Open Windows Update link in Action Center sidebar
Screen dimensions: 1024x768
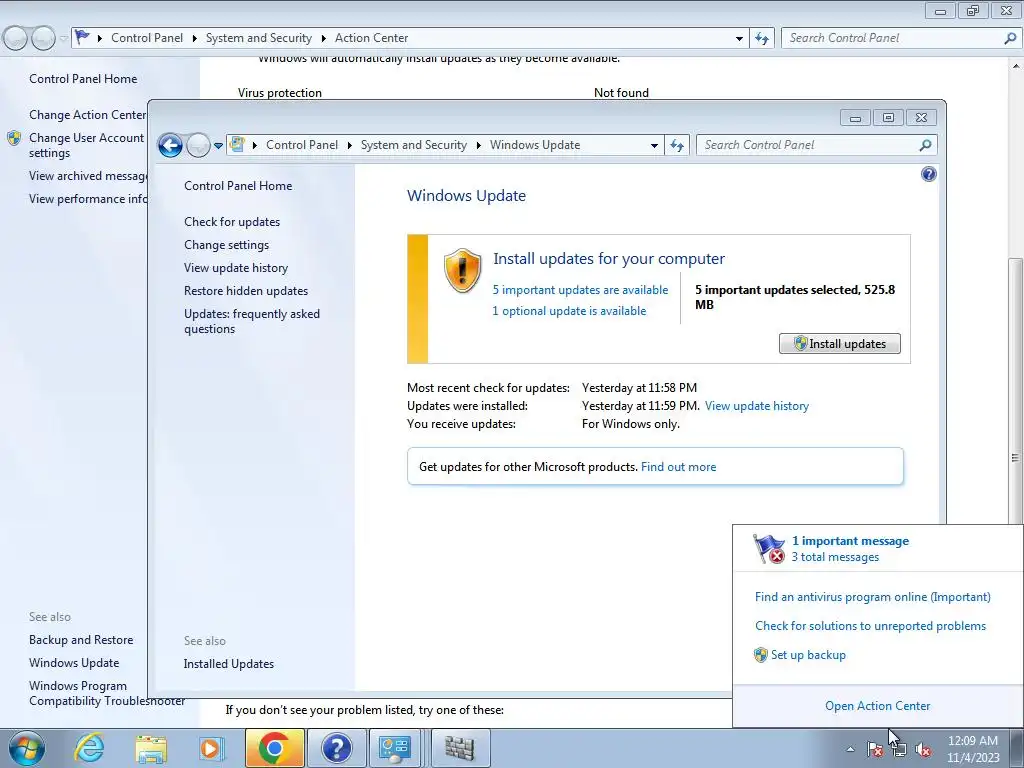[x=74, y=663]
